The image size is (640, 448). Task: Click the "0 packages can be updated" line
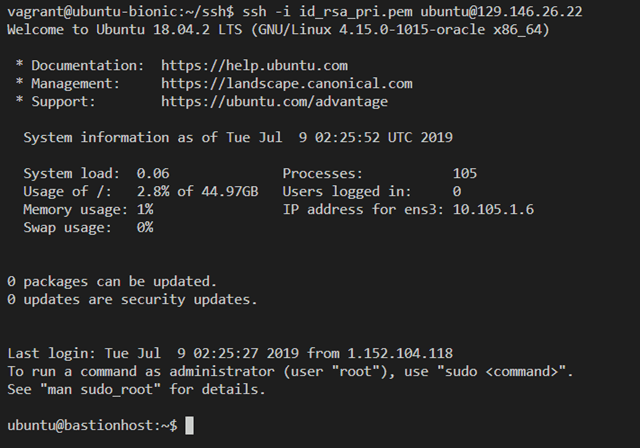click(x=112, y=281)
